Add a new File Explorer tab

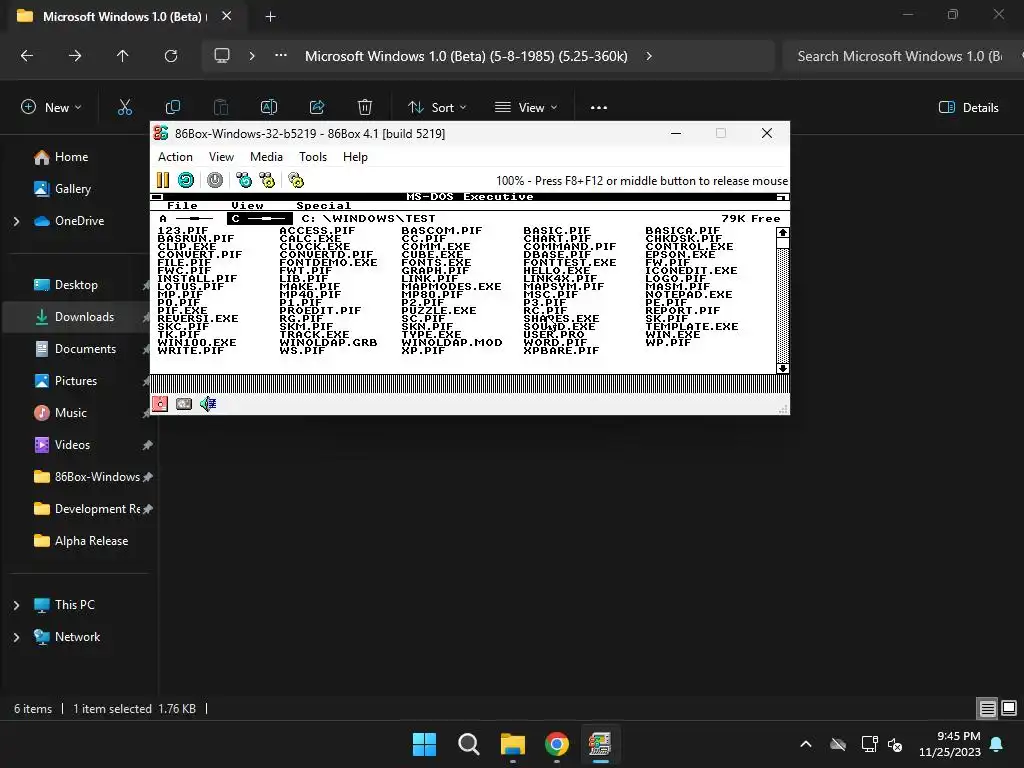(x=270, y=16)
